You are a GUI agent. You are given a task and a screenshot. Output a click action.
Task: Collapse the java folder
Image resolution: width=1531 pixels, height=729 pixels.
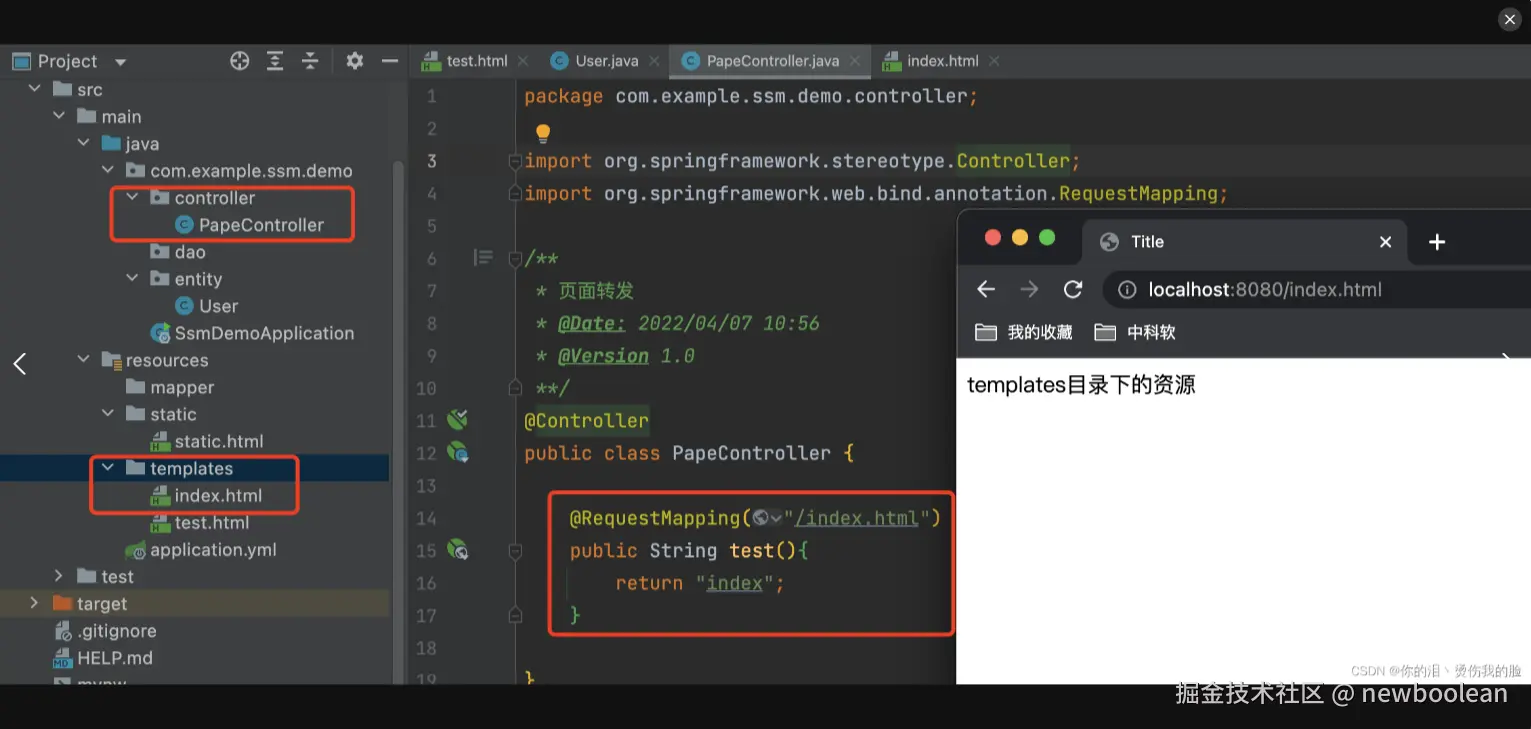(84, 143)
